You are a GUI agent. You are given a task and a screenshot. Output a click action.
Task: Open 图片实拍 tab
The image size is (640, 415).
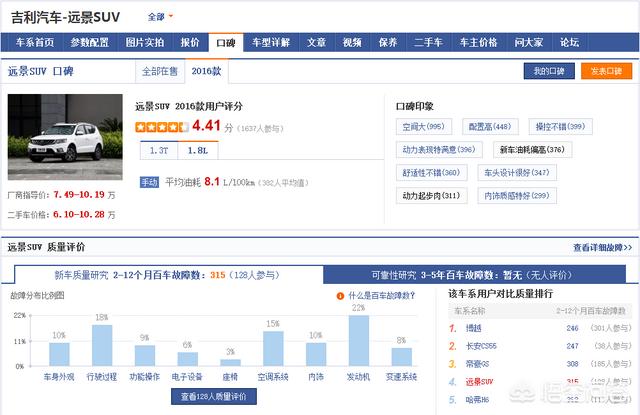point(144,42)
